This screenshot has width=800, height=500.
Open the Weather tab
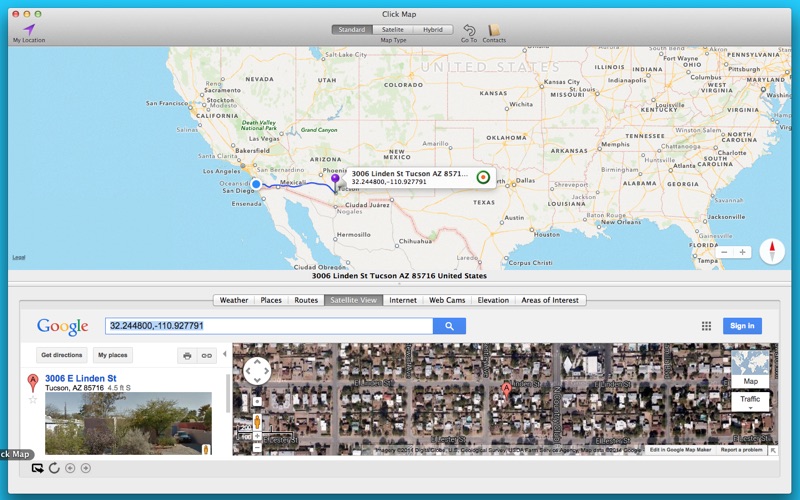[x=234, y=300]
